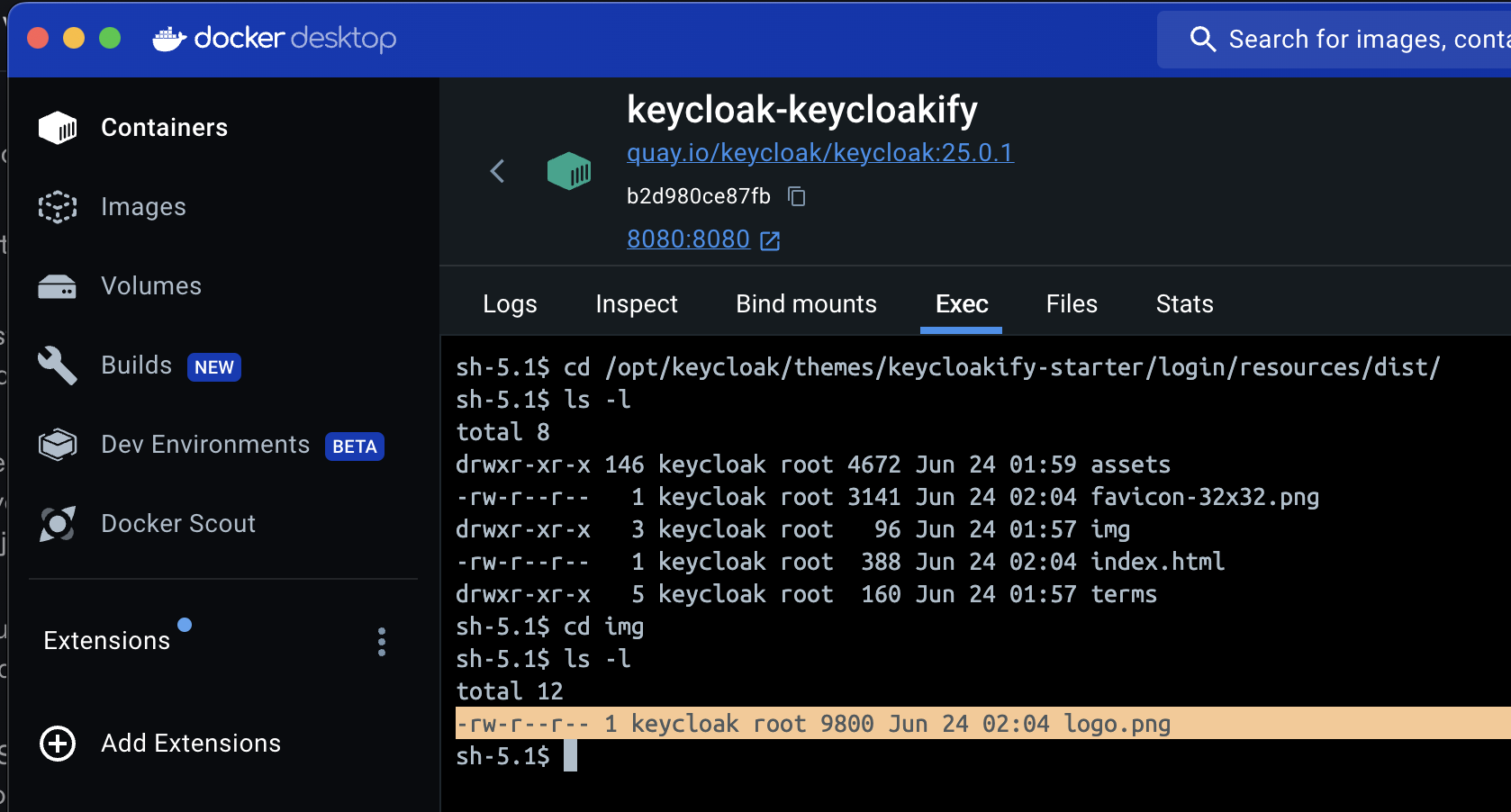This screenshot has height=812, width=1511.
Task: Switch to the Stats tab
Action: pyautogui.click(x=1184, y=304)
